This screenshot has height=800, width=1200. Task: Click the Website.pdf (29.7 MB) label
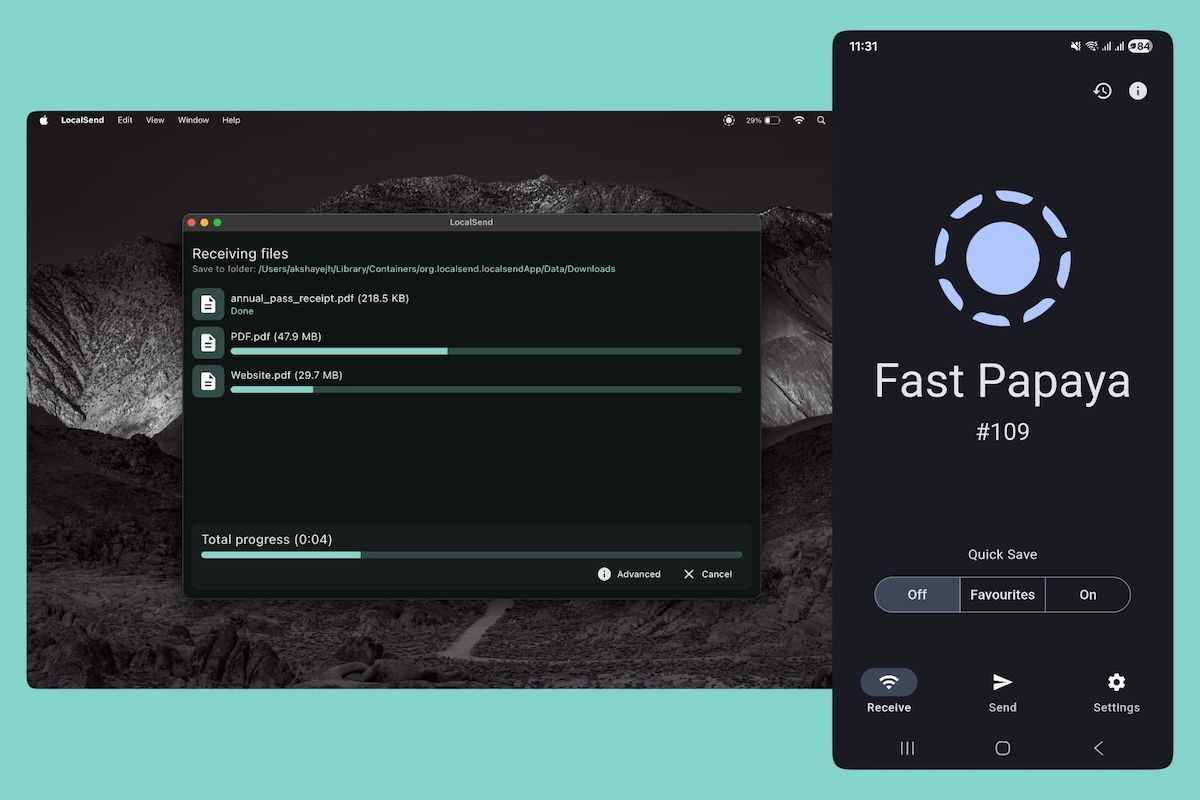click(286, 375)
